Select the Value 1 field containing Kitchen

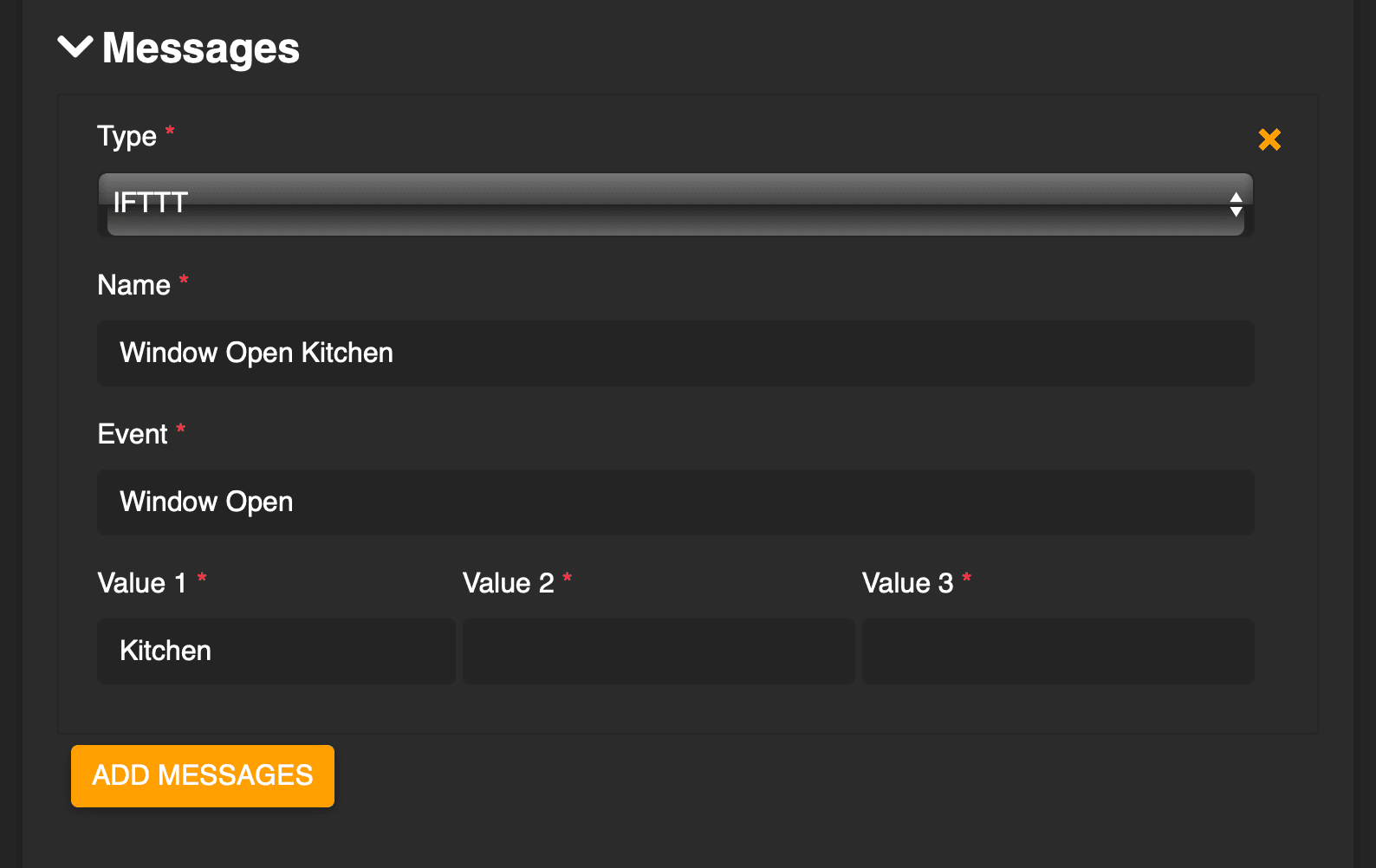click(276, 651)
